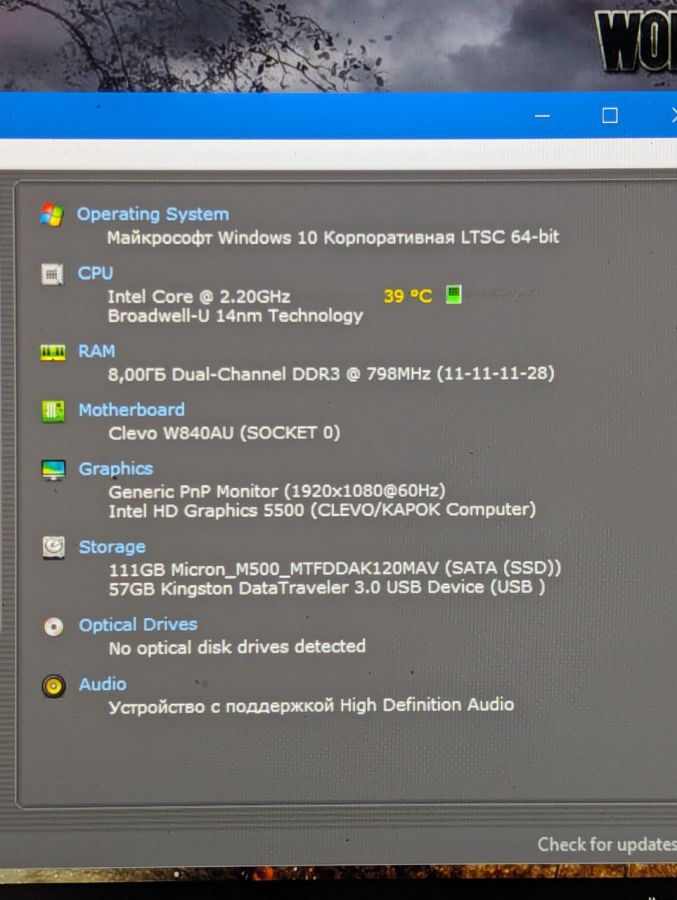Click the Windows flag Operating System icon
Viewport: 677px width, 900px height.
point(52,215)
